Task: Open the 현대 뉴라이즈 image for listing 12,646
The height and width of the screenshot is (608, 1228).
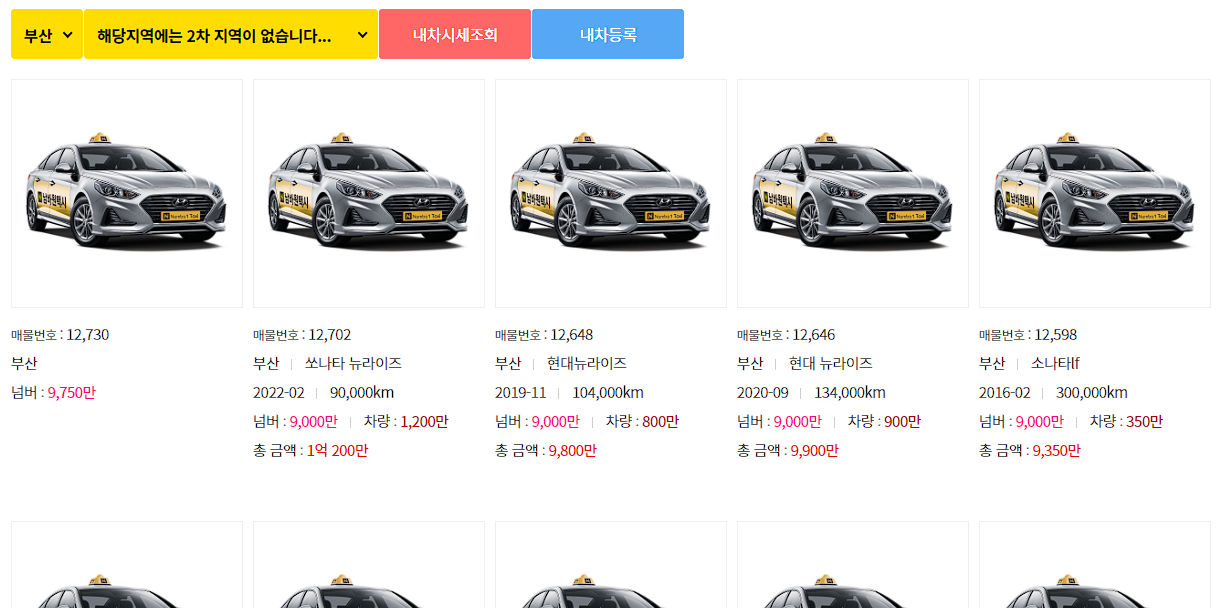Action: (x=852, y=192)
